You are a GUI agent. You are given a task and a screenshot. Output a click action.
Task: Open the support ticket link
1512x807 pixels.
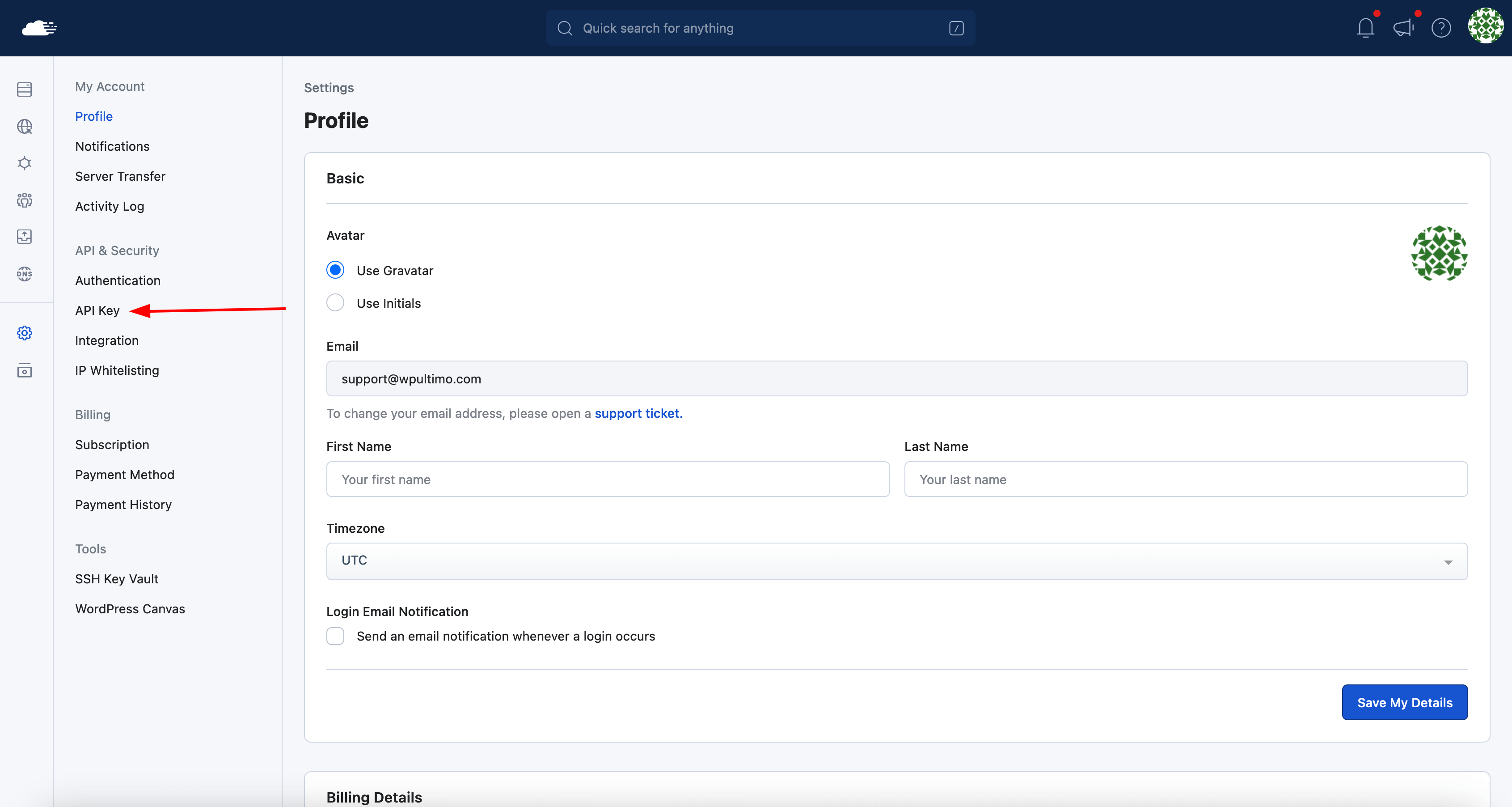pos(638,413)
